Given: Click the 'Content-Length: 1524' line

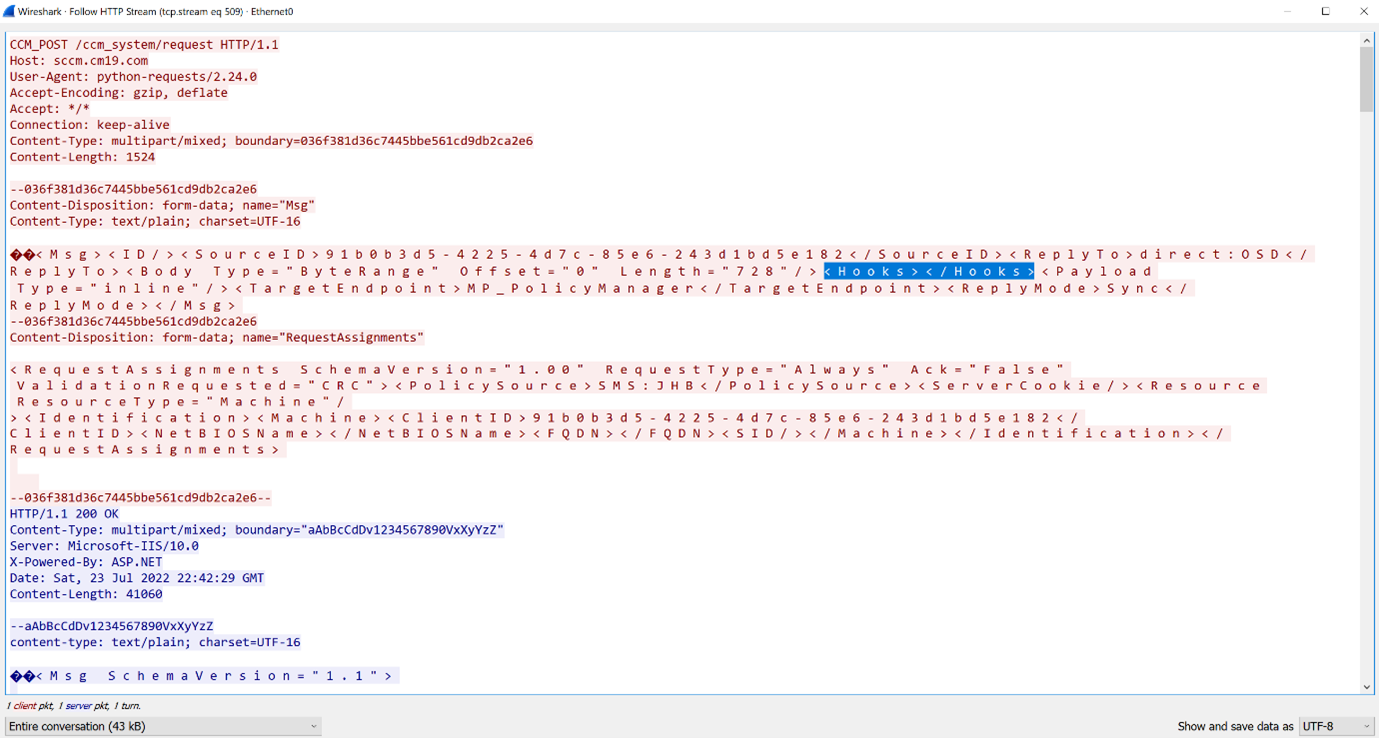Looking at the screenshot, I should (83, 157).
